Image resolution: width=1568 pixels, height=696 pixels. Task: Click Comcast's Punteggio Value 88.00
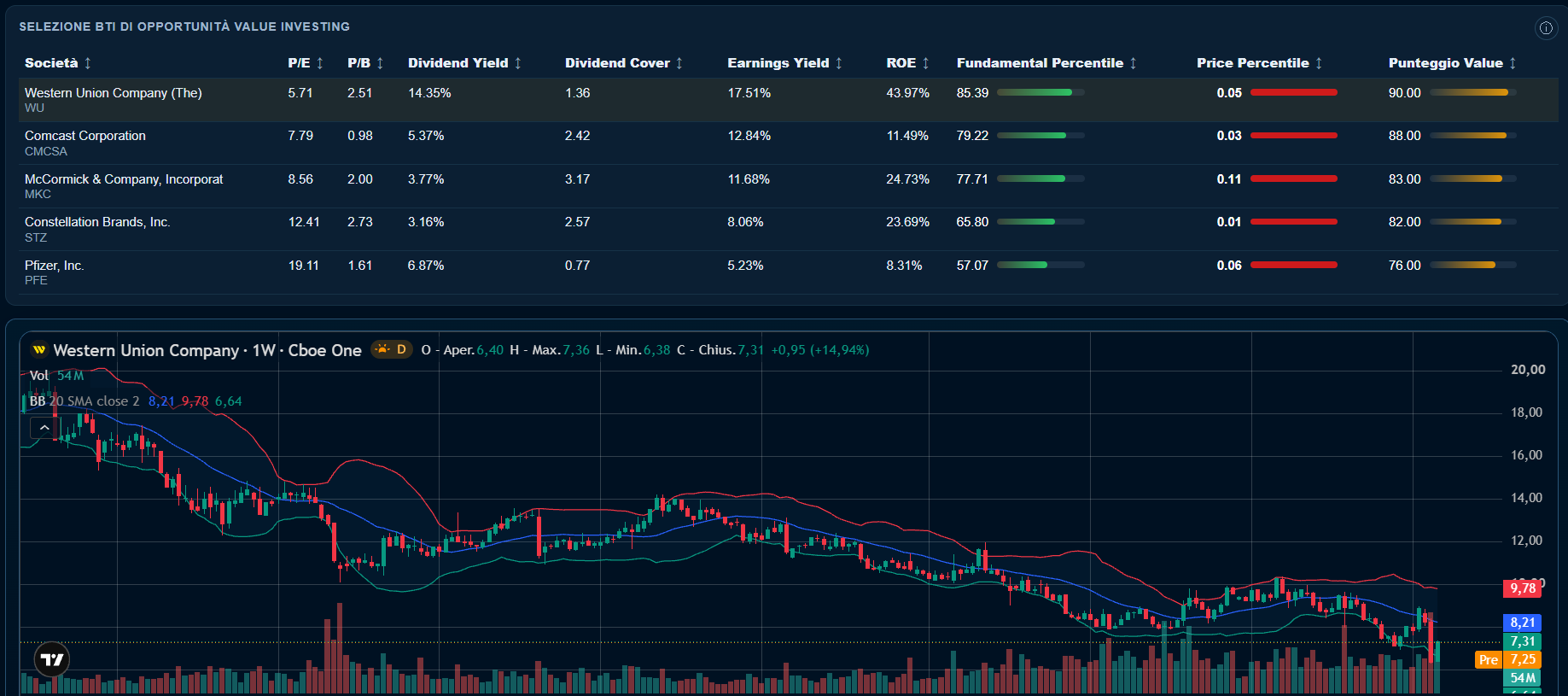point(1405,136)
